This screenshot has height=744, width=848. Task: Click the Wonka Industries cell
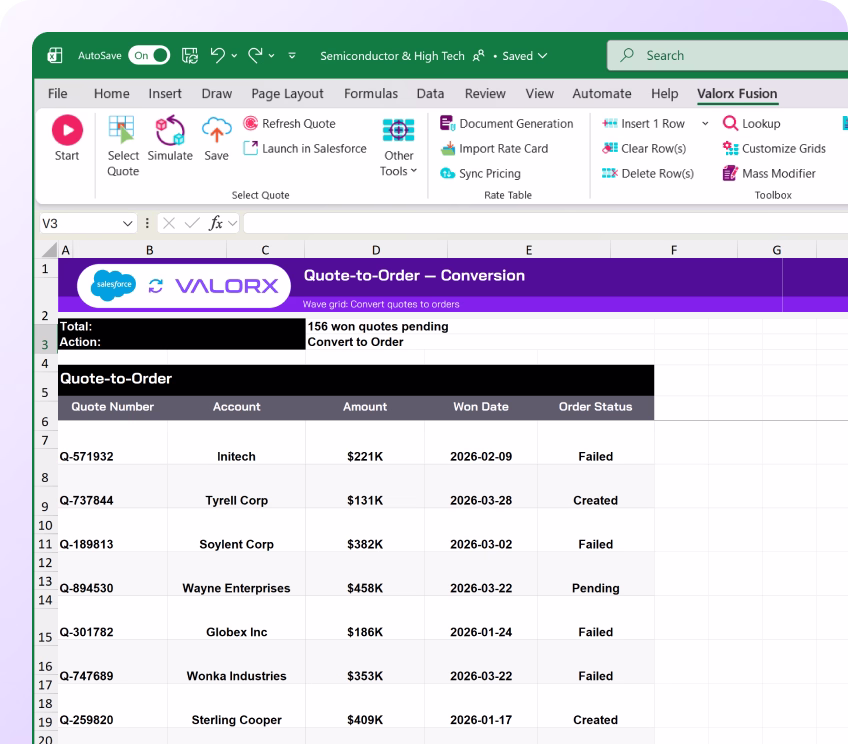(236, 676)
